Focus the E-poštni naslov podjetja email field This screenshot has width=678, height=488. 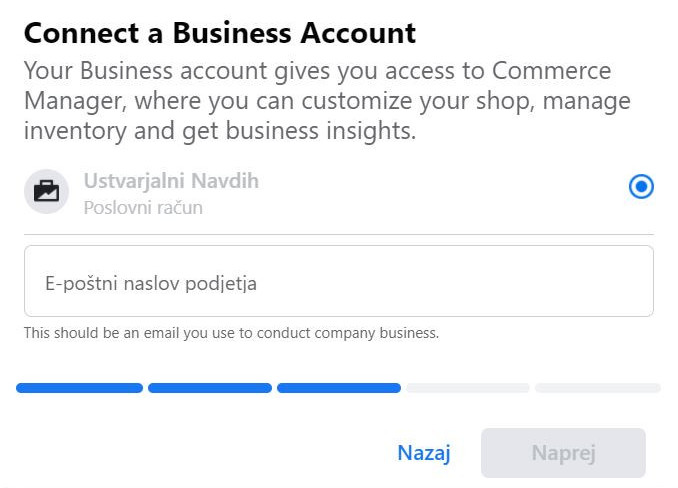pyautogui.click(x=339, y=281)
